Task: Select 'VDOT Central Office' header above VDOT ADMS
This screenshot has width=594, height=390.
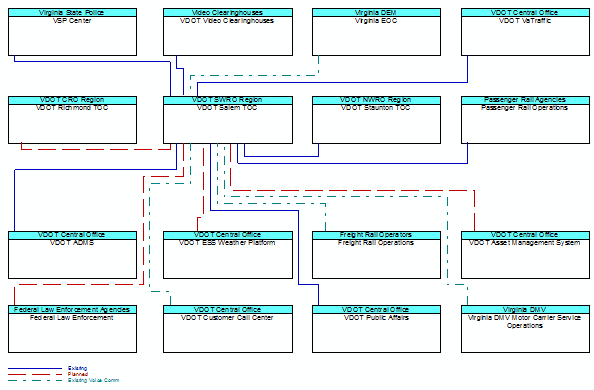Action: (72, 235)
